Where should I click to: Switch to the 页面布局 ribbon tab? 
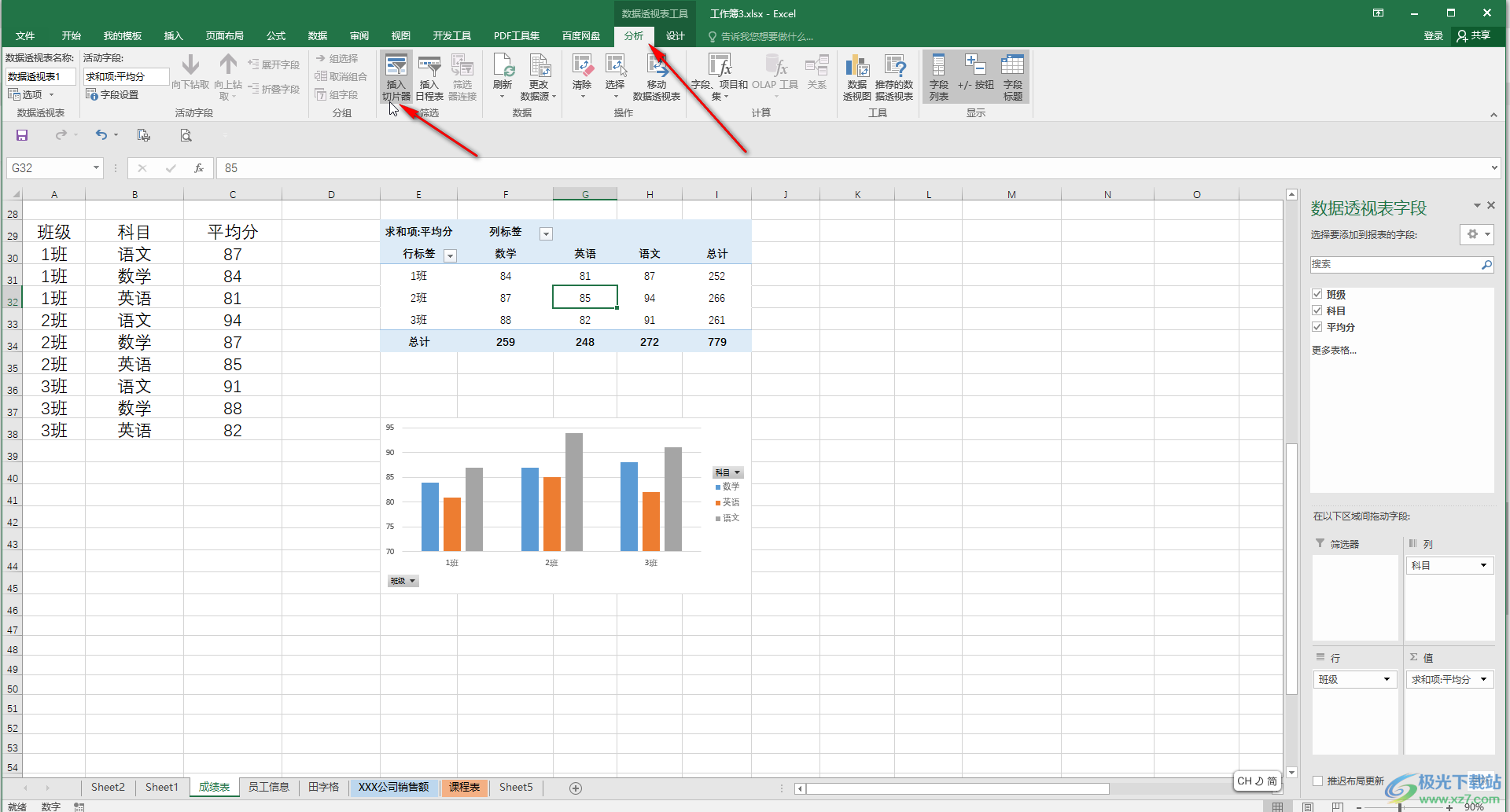(x=225, y=36)
